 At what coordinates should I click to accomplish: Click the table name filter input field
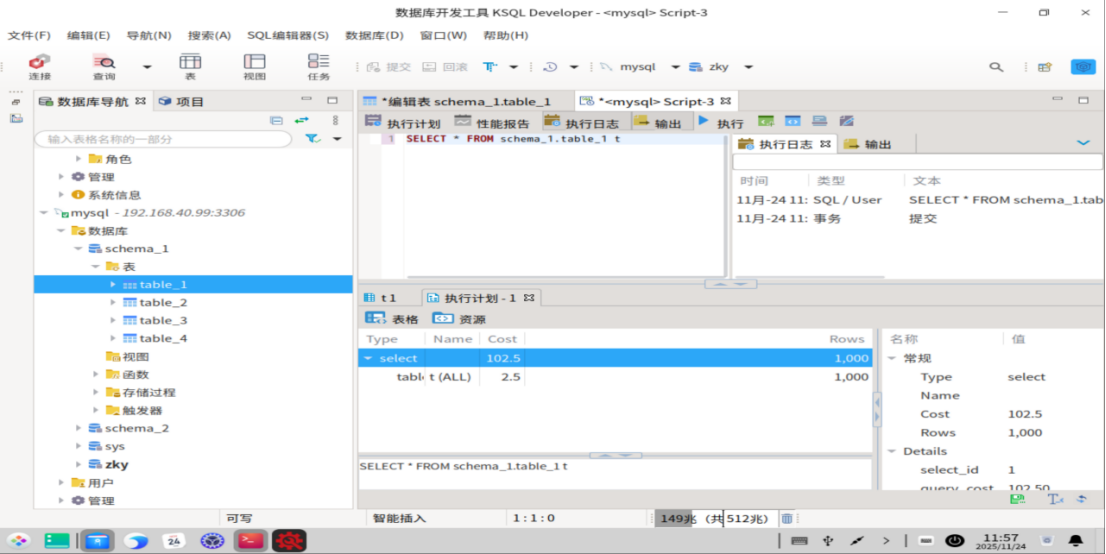[x=165, y=139]
